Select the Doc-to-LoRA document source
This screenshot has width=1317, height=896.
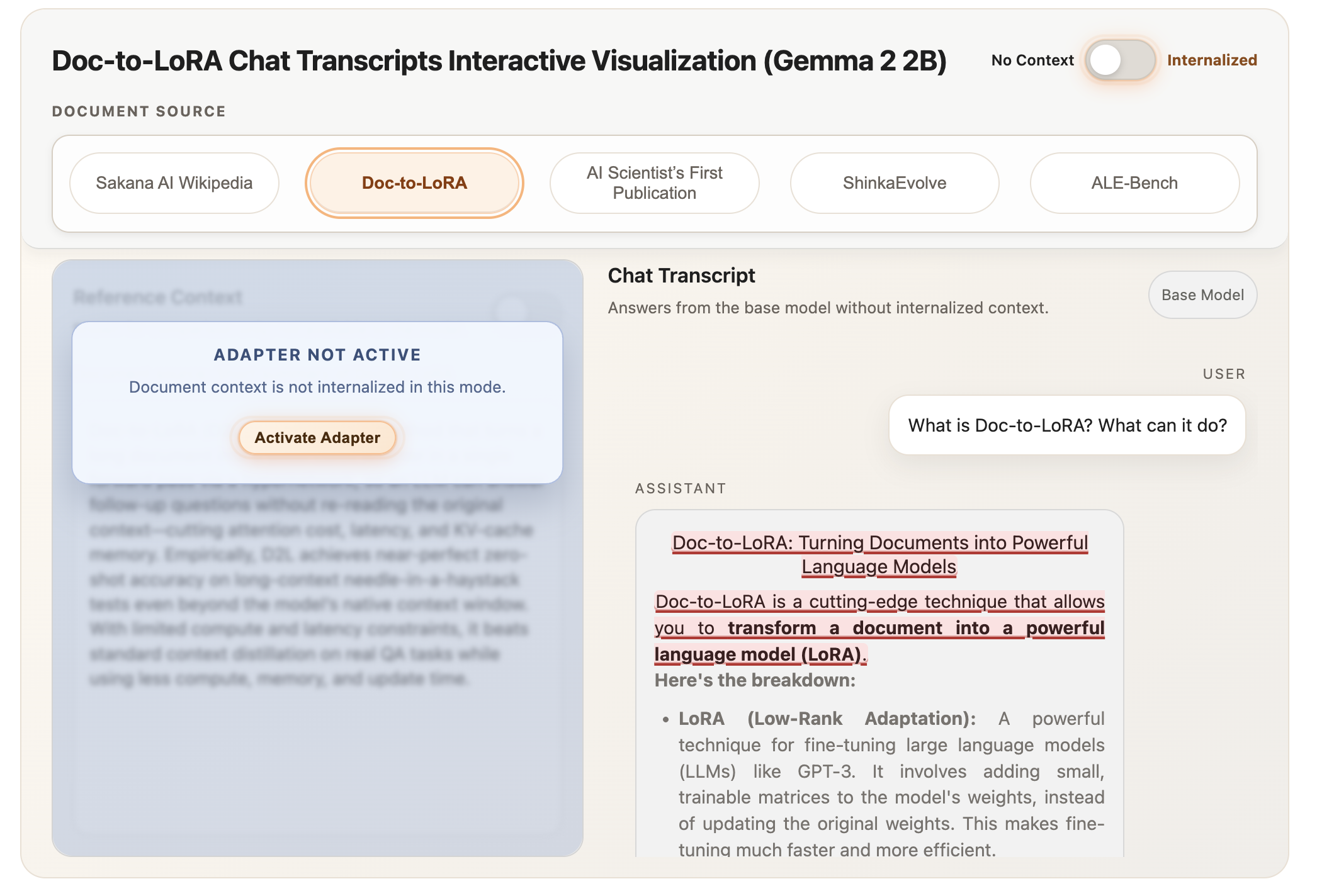pyautogui.click(x=414, y=182)
